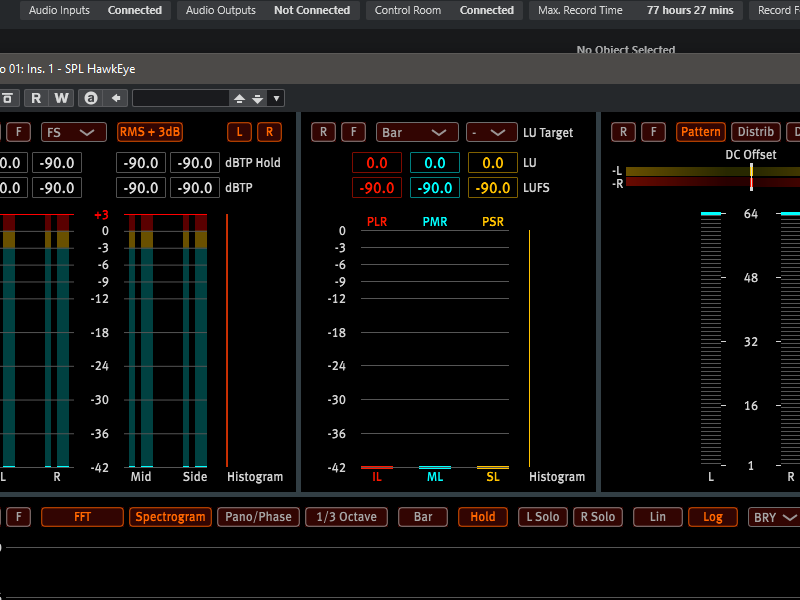Select Lin frequency scaling
The width and height of the screenshot is (800, 600).
click(658, 517)
